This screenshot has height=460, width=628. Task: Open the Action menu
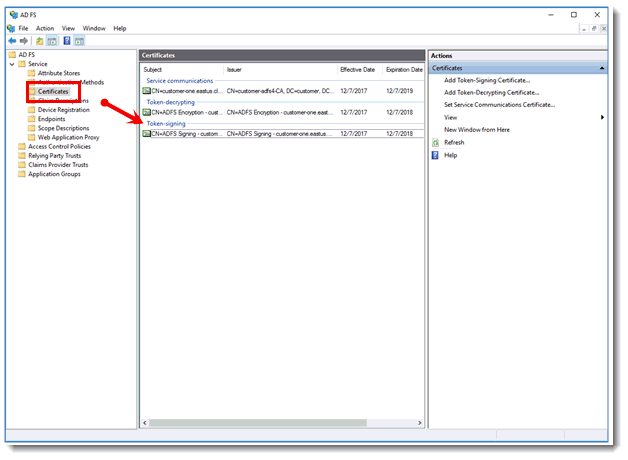[x=45, y=28]
